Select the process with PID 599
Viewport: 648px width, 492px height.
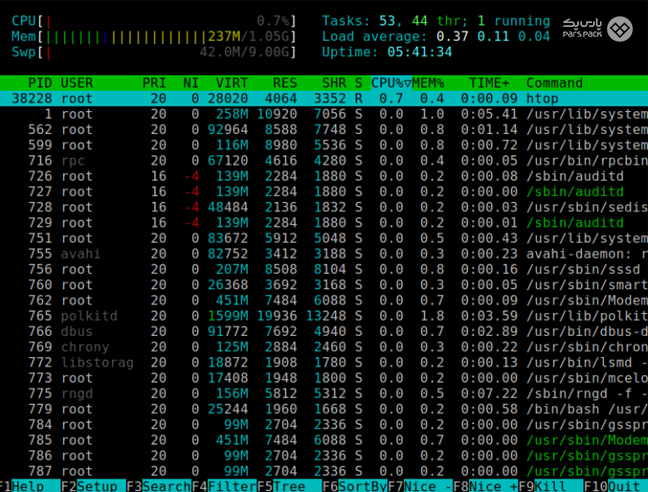(324, 145)
